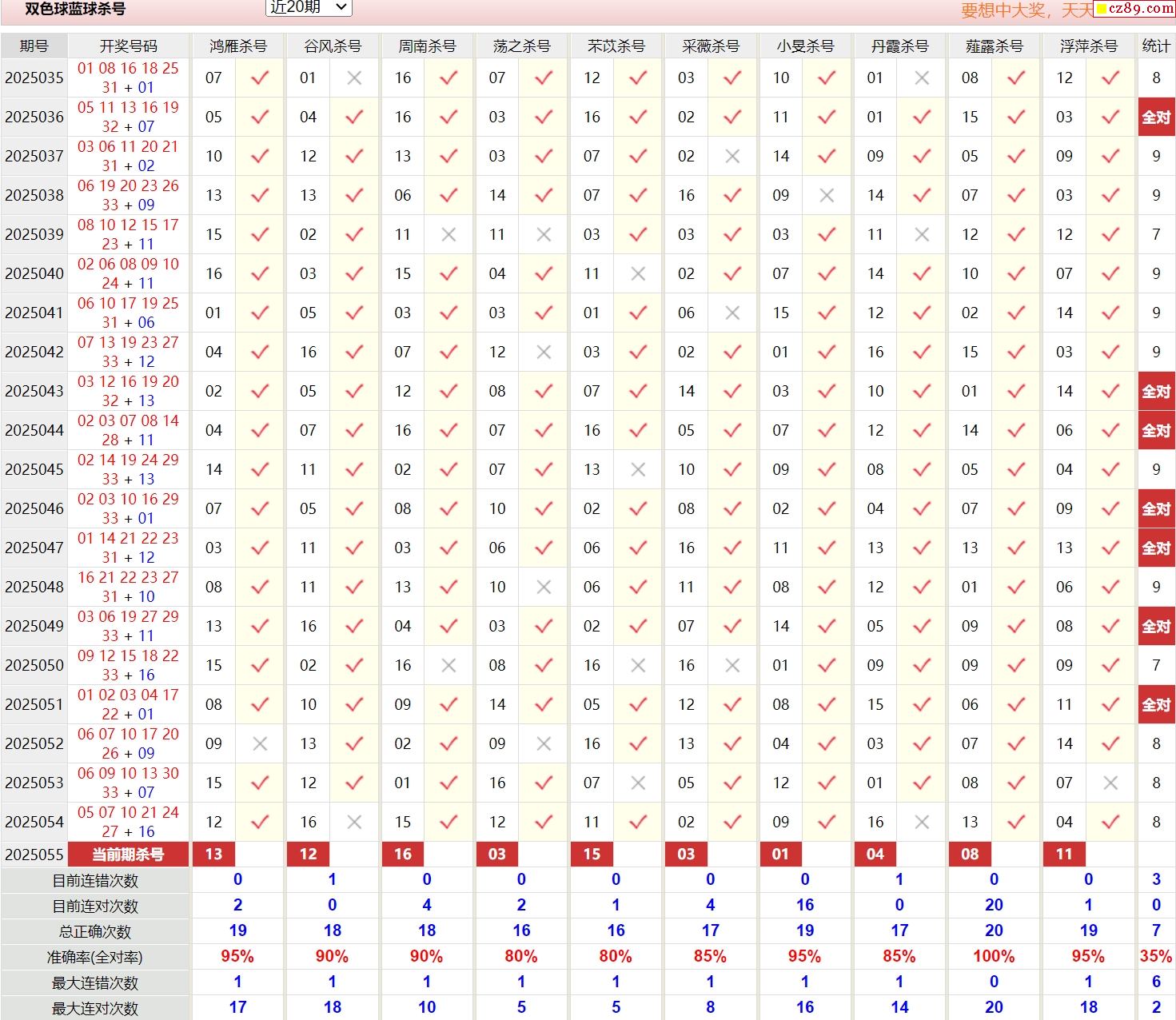Click the 期号 column header
The width and height of the screenshot is (1176, 1020).
[34, 46]
